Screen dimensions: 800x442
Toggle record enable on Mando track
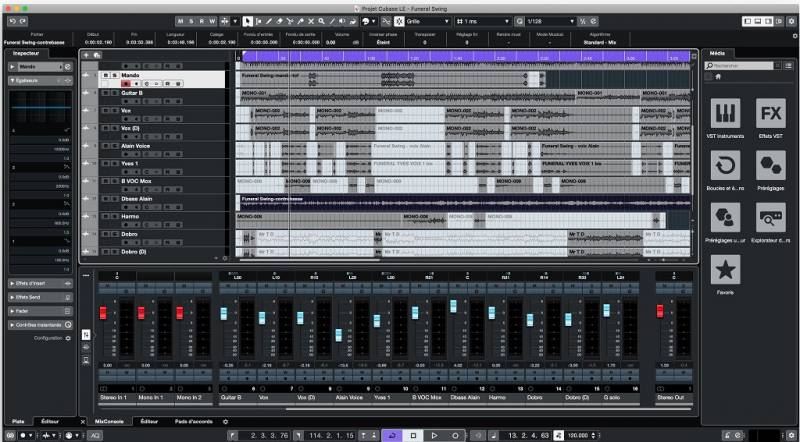pyautogui.click(x=128, y=84)
